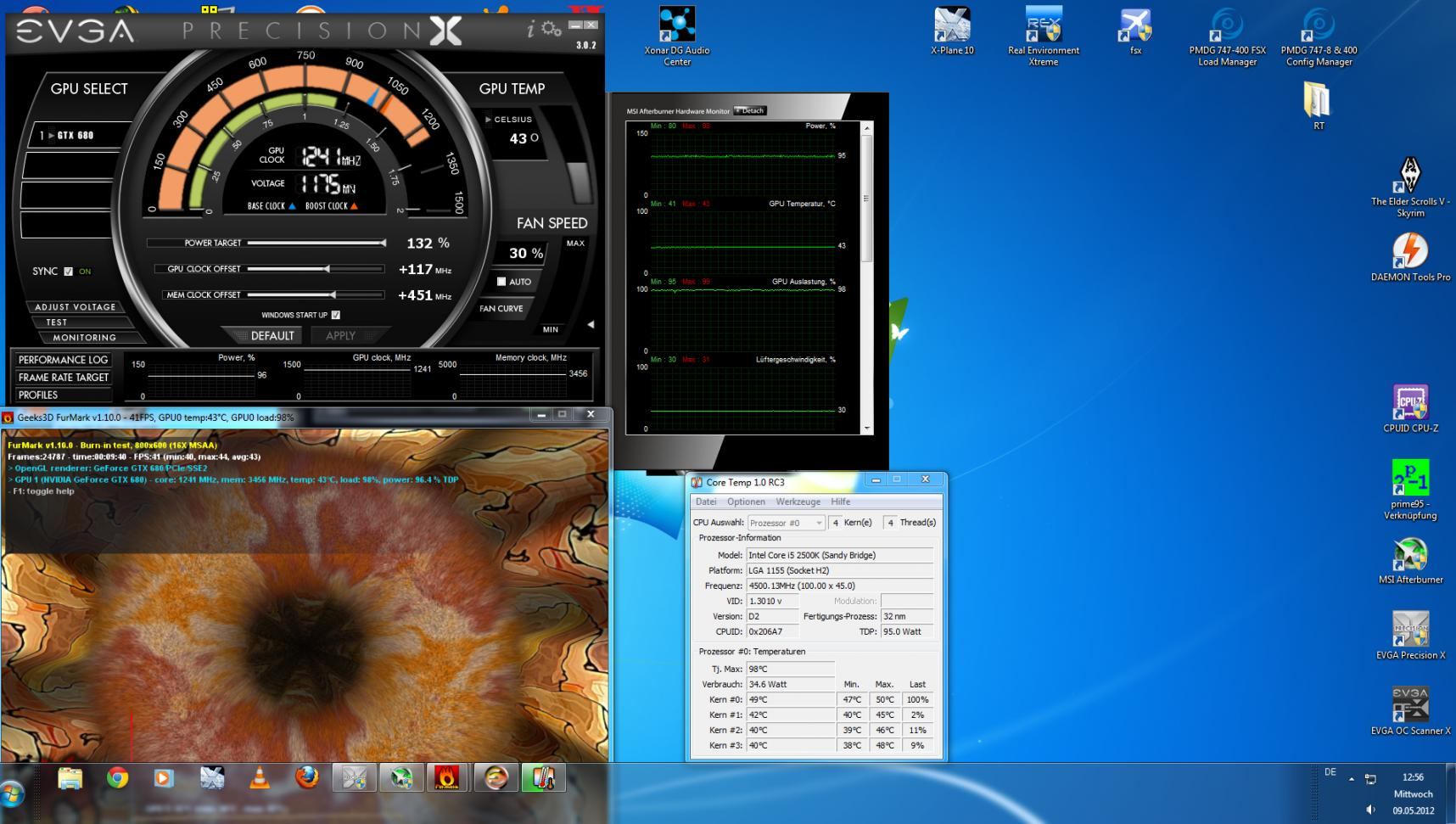Open VLC media player from taskbar
The image size is (1456, 824).
pos(260,777)
